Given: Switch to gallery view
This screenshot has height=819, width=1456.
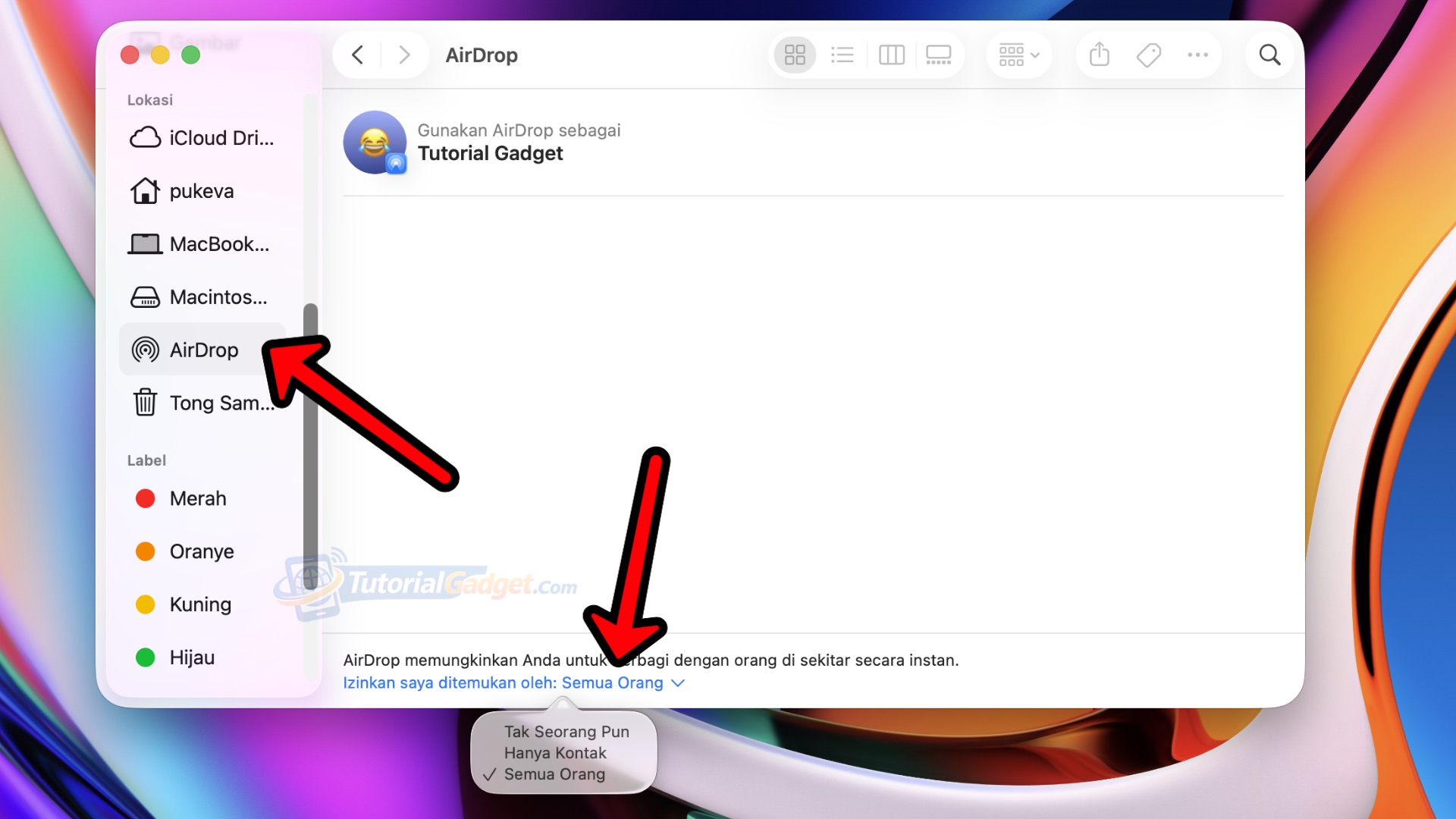Looking at the screenshot, I should [x=938, y=55].
